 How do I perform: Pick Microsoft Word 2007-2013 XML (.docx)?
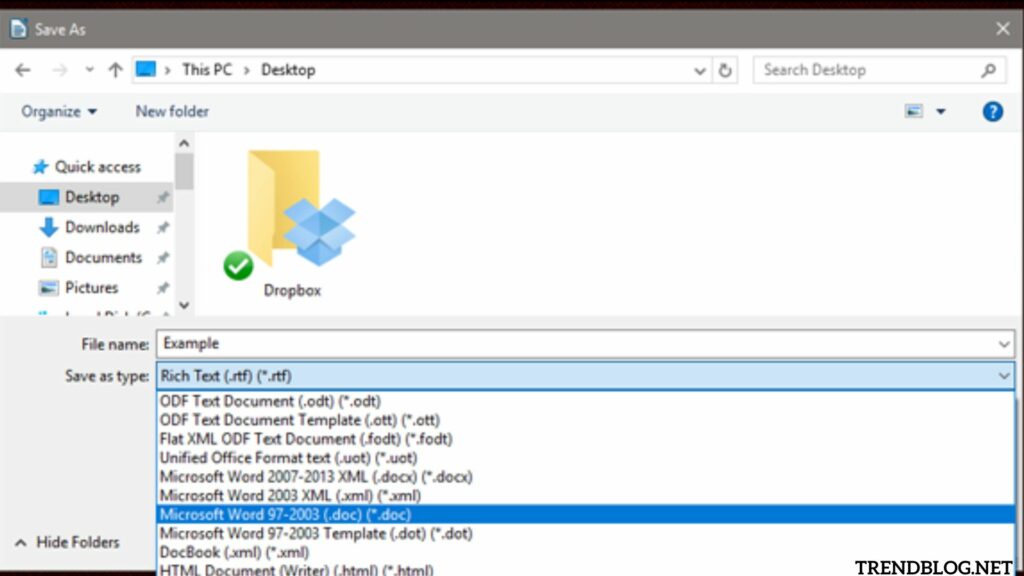(316, 477)
